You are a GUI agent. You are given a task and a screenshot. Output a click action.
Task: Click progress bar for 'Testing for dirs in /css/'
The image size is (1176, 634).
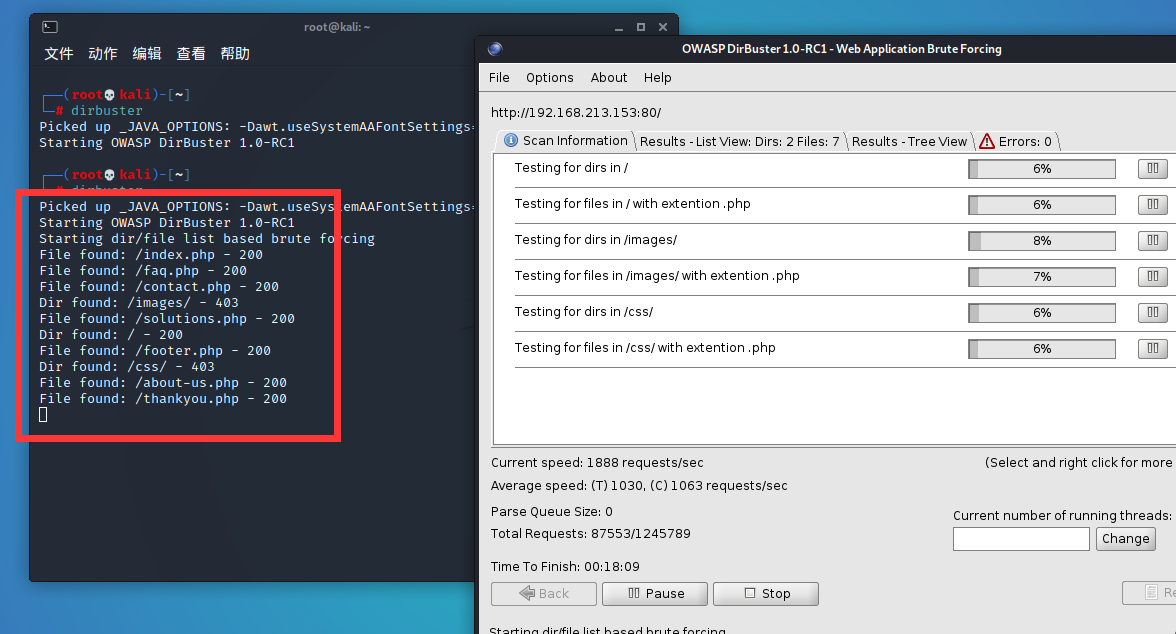(x=1042, y=313)
